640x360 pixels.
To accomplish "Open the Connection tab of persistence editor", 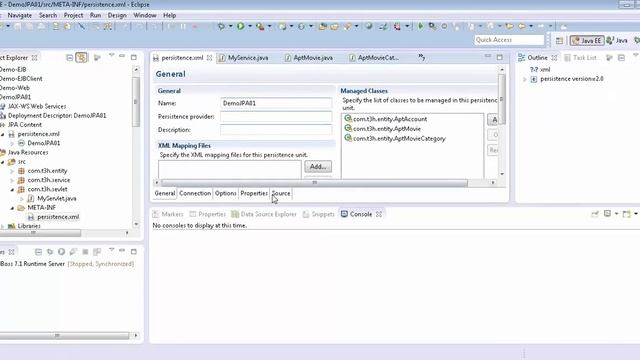I will click(195, 193).
